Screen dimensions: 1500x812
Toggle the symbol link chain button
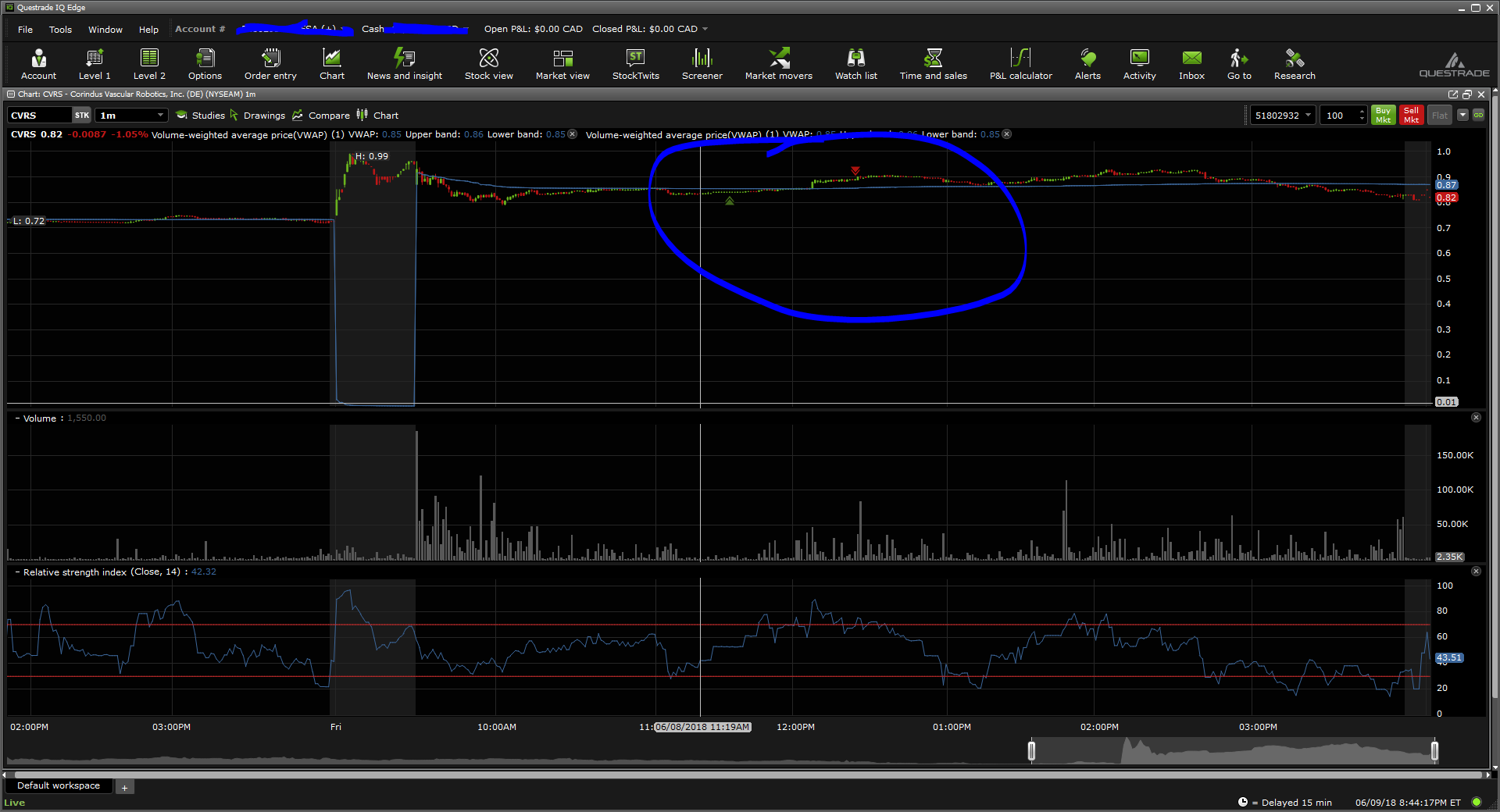click(1478, 115)
